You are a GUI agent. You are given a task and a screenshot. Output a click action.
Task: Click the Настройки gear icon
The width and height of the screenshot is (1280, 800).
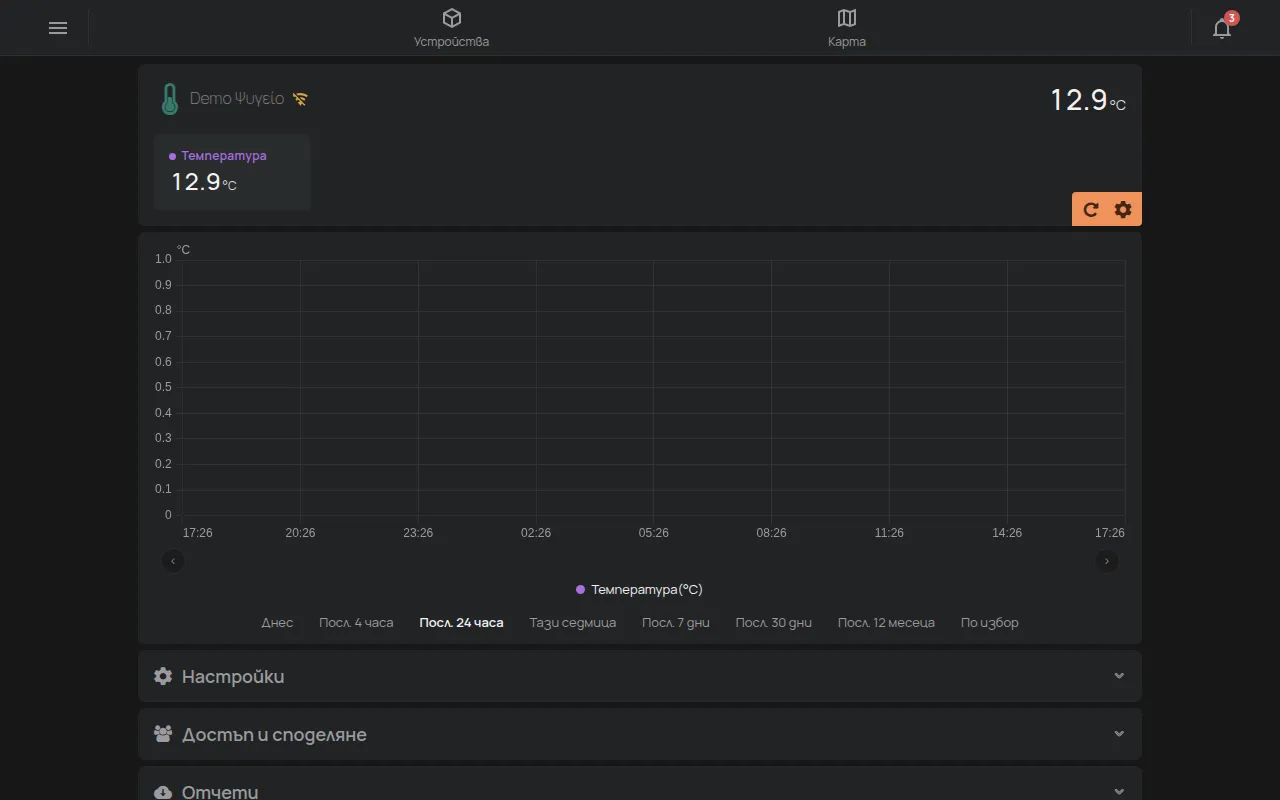(163, 676)
